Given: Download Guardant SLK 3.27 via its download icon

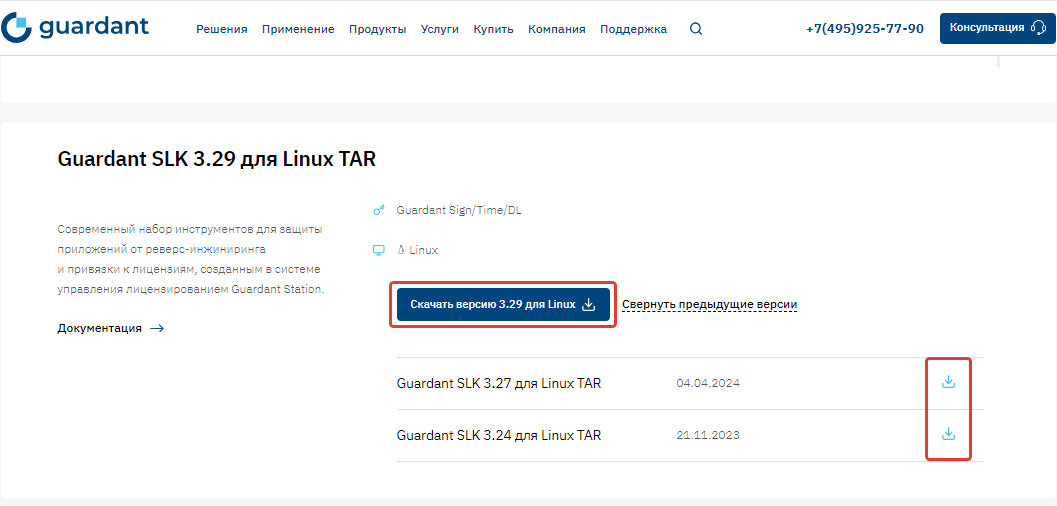Looking at the screenshot, I should [x=948, y=382].
